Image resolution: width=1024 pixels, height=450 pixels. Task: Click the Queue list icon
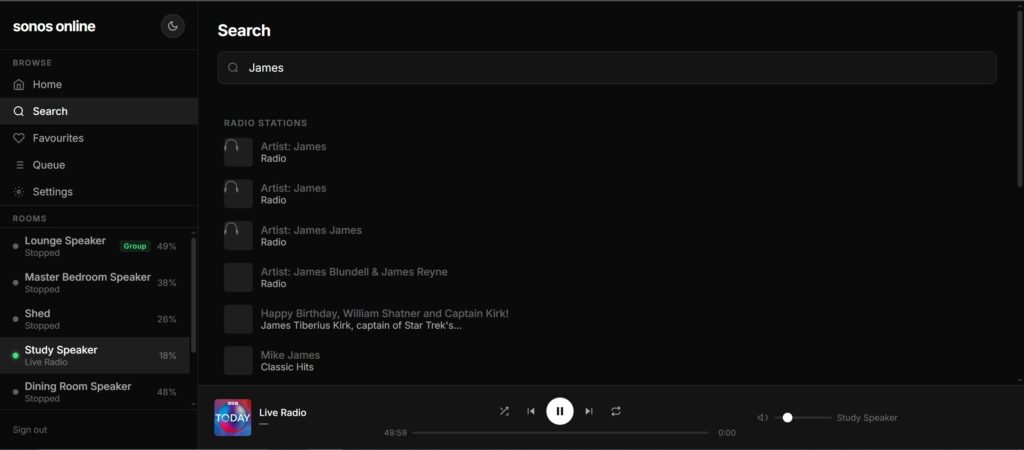(19, 165)
